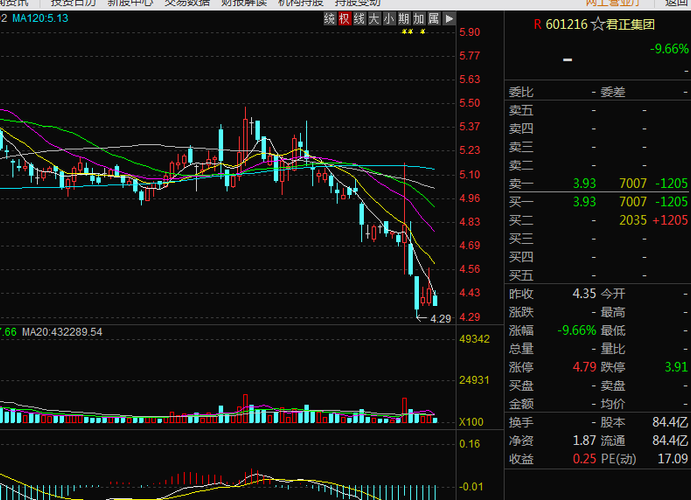Screen dimensions: 691x500
Task: Click the single yellow star event marker
Action: point(423,32)
